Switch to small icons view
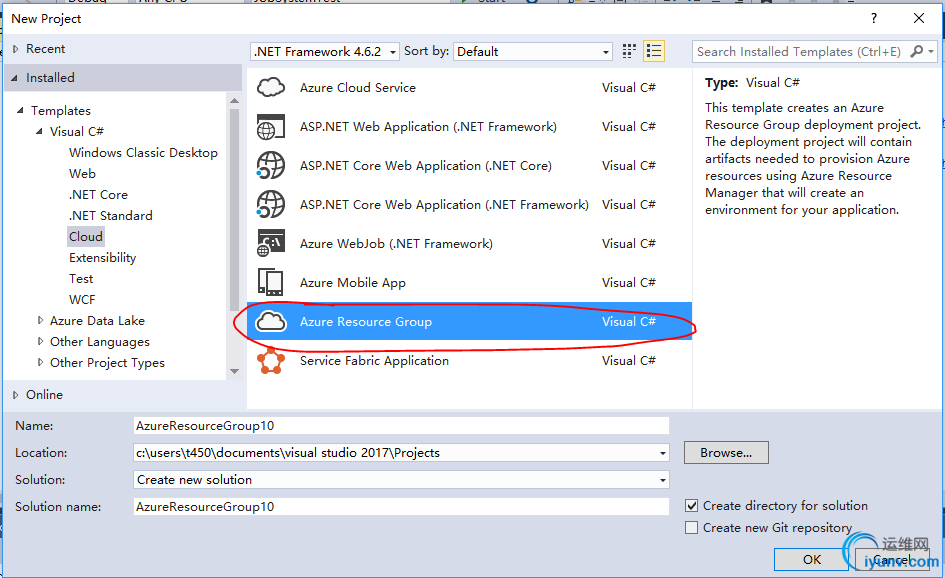Image resolution: width=945 pixels, height=578 pixels. (x=629, y=51)
